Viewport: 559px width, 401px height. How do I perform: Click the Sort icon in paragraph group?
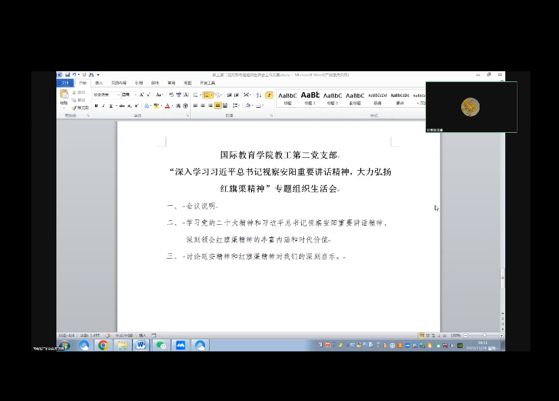[x=259, y=95]
